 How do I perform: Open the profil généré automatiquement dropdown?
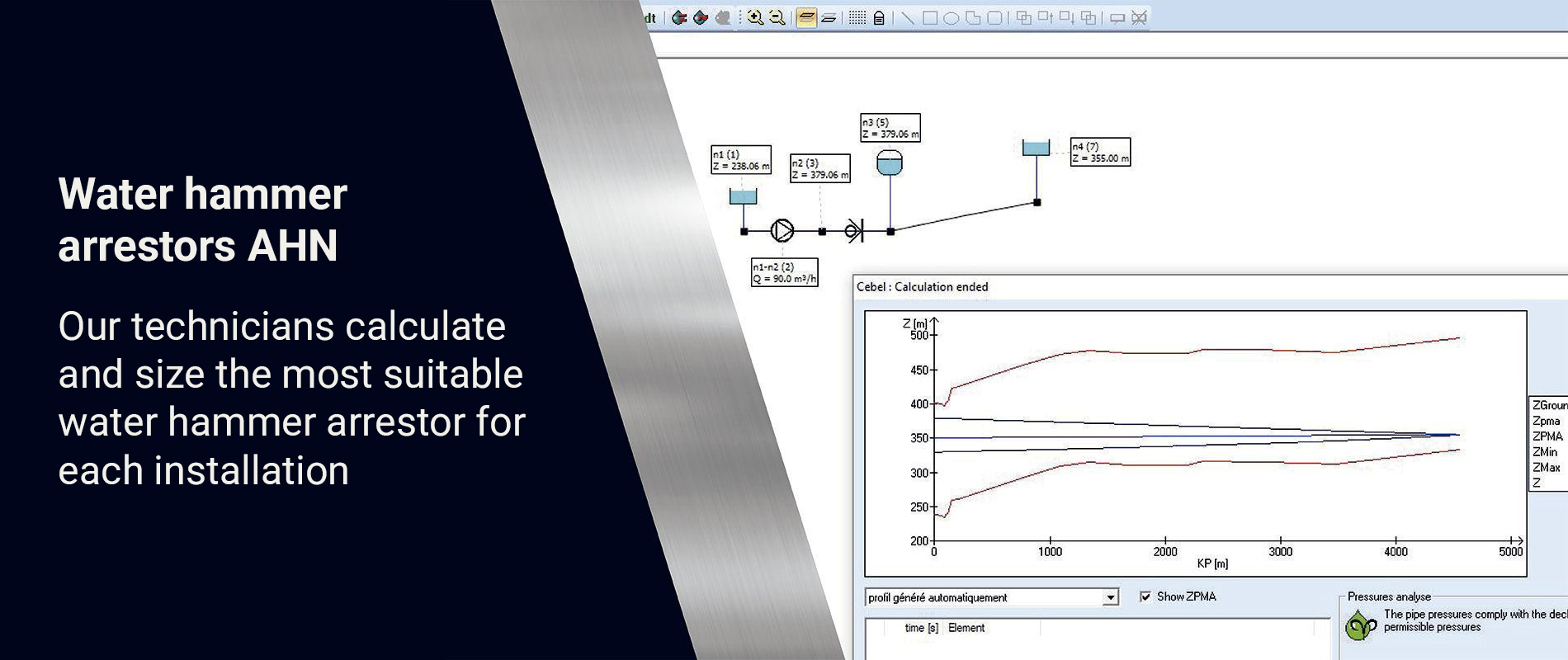[984, 597]
